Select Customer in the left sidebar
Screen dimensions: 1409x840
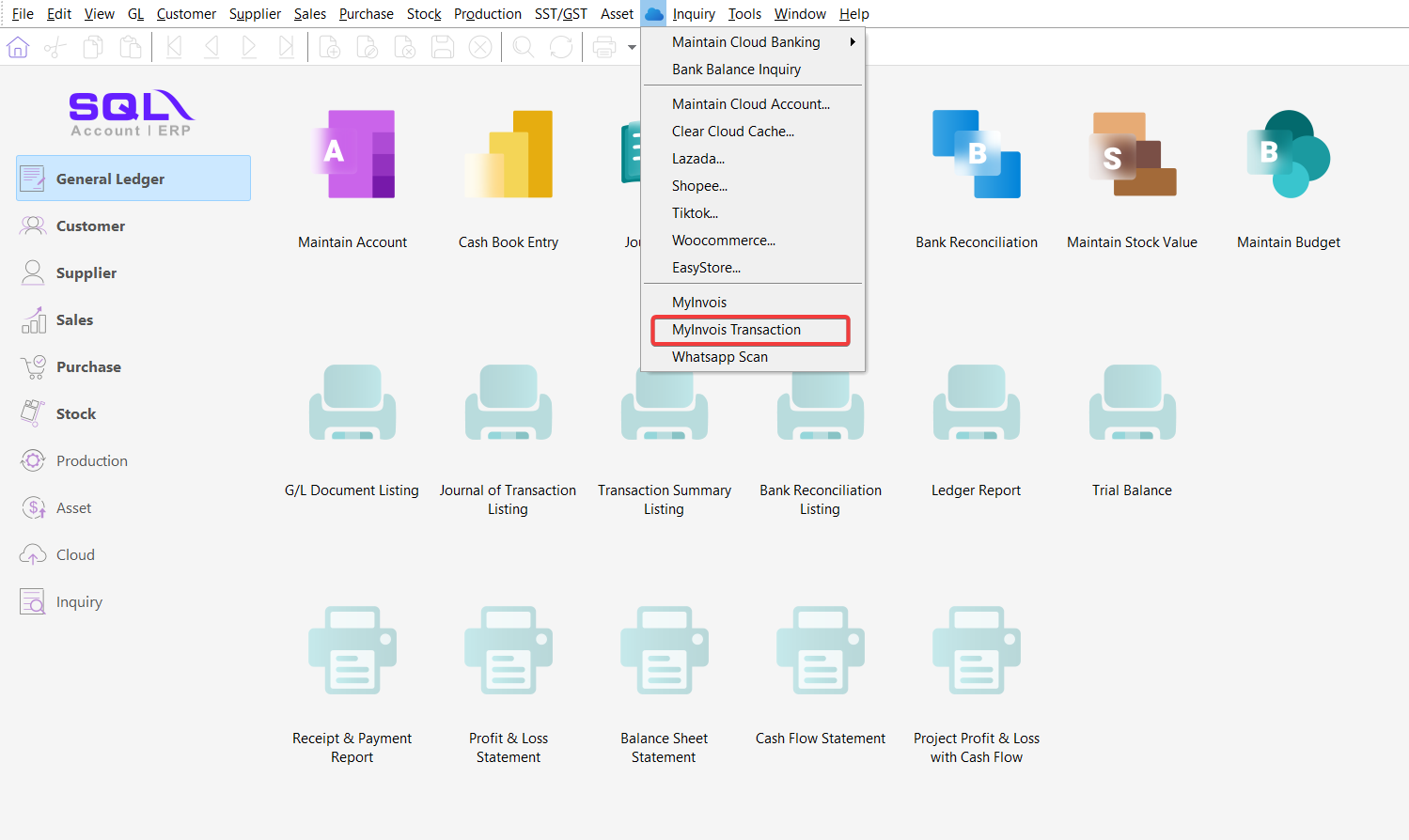tap(90, 226)
